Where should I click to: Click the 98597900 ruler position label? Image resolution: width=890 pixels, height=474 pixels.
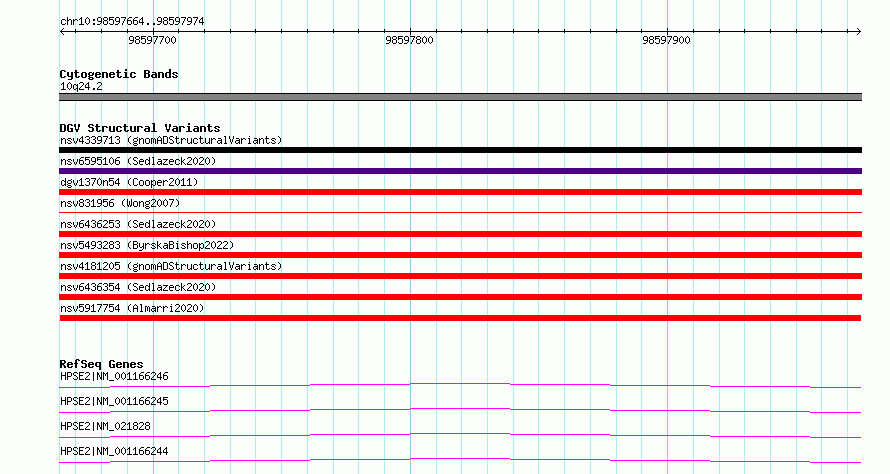click(666, 40)
